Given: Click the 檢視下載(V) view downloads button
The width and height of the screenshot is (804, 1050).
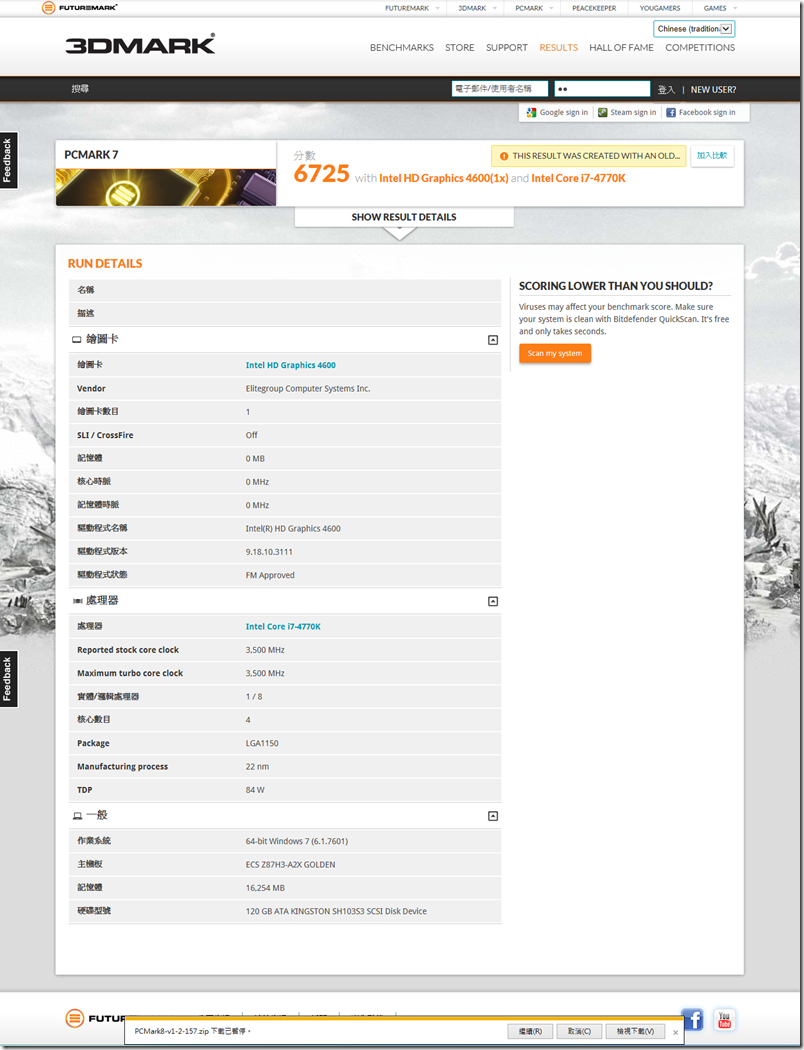Looking at the screenshot, I should [x=635, y=1031].
